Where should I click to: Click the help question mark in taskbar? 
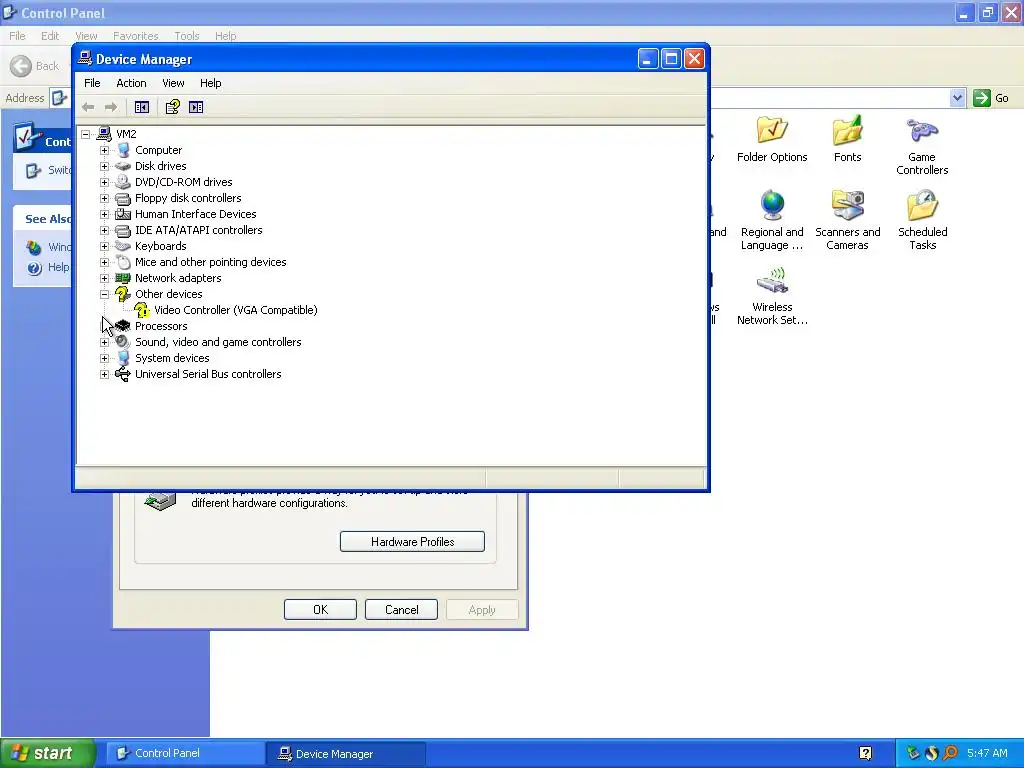tap(865, 753)
